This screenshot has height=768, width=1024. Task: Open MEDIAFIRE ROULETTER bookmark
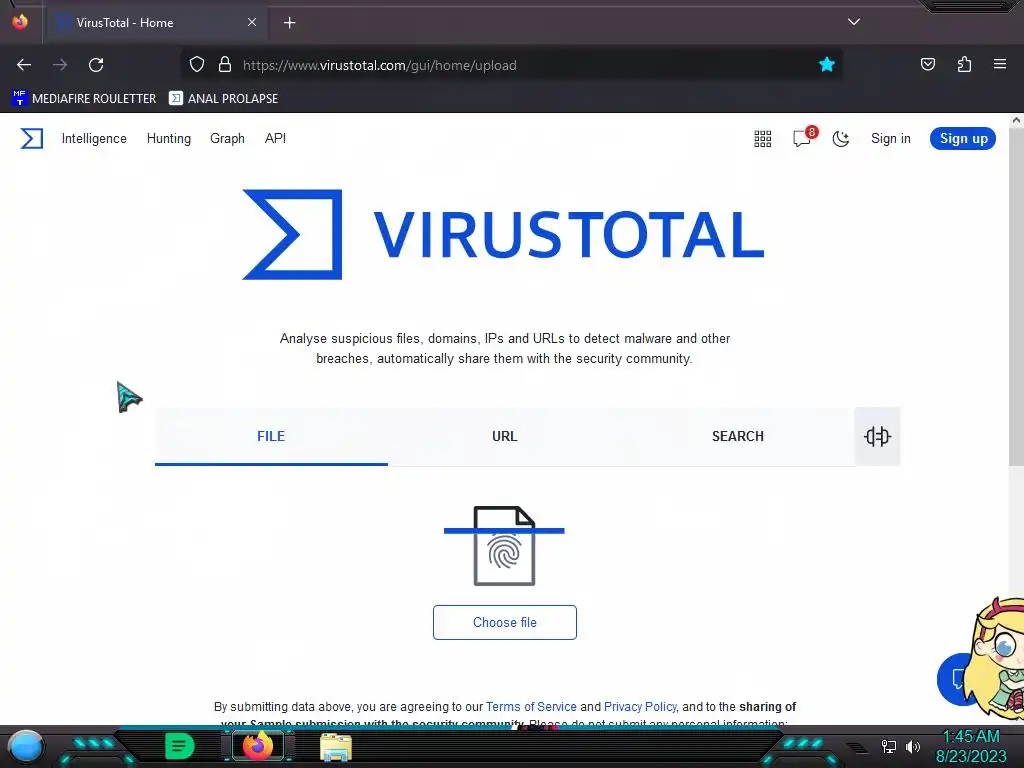[84, 99]
